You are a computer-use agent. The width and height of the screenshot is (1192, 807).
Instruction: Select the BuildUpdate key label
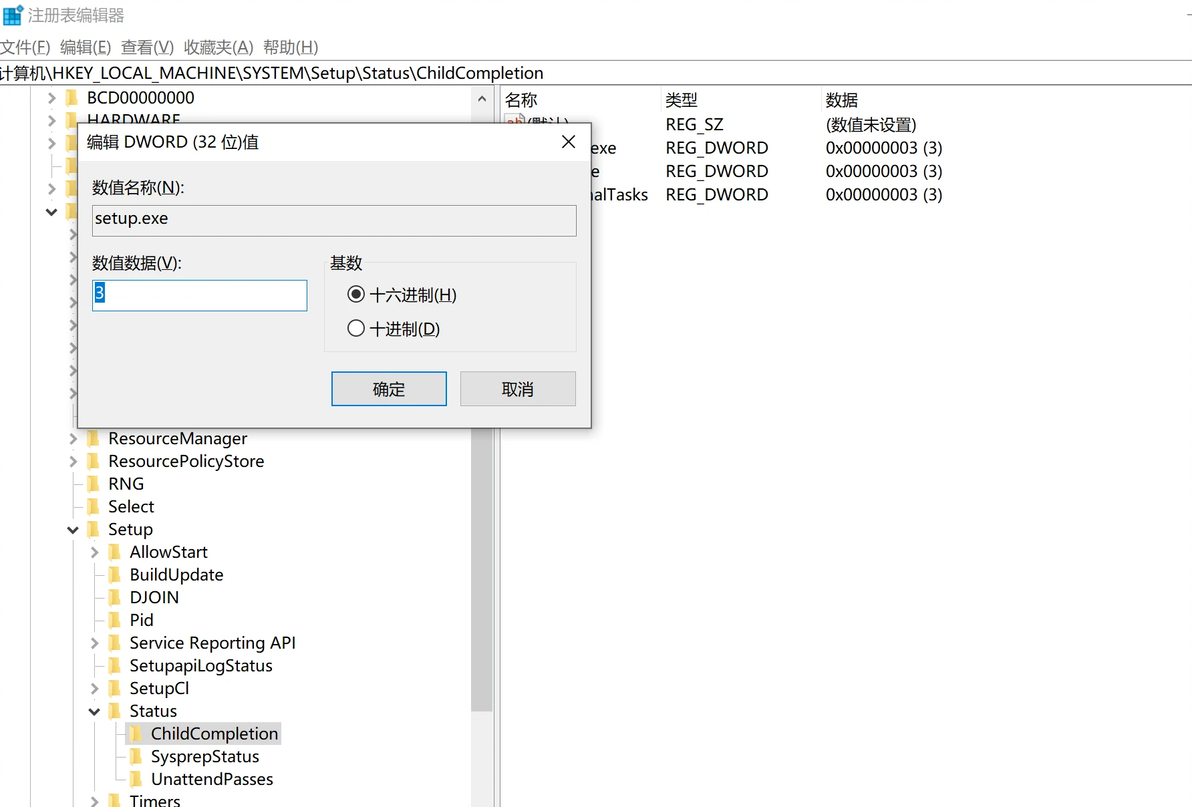pyautogui.click(x=176, y=574)
